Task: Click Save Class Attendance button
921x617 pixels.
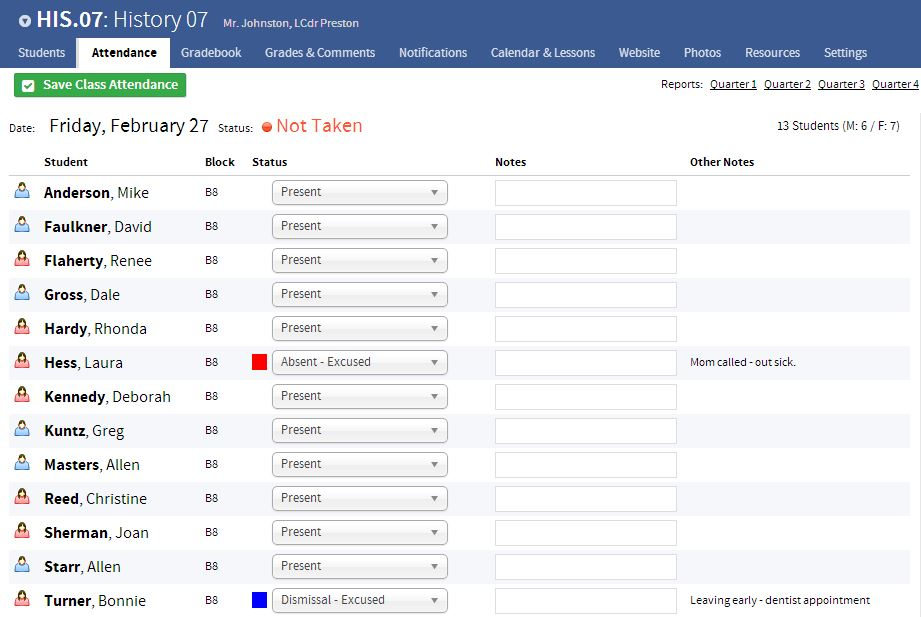Action: tap(100, 85)
